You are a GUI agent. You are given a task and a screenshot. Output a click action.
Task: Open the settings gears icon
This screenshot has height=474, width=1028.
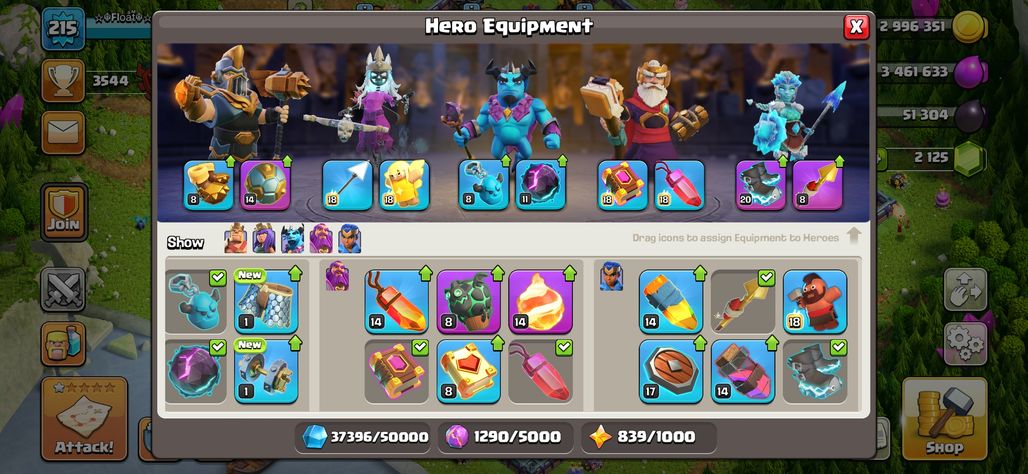[966, 343]
